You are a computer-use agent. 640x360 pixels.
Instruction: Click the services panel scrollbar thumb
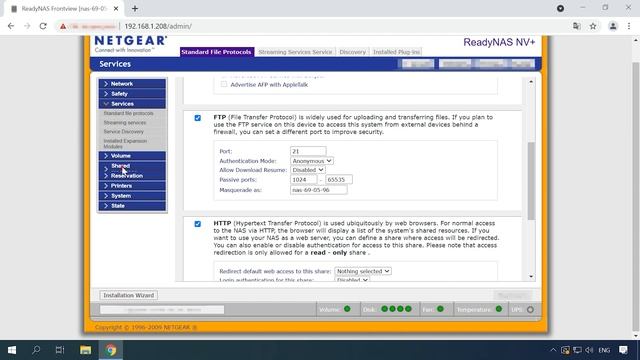point(531,181)
